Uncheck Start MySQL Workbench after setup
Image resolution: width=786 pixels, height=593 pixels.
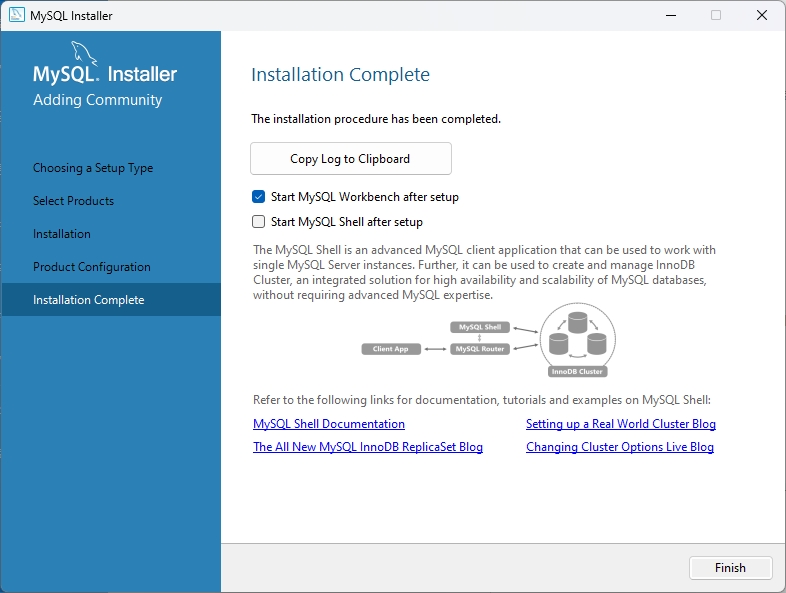click(258, 197)
